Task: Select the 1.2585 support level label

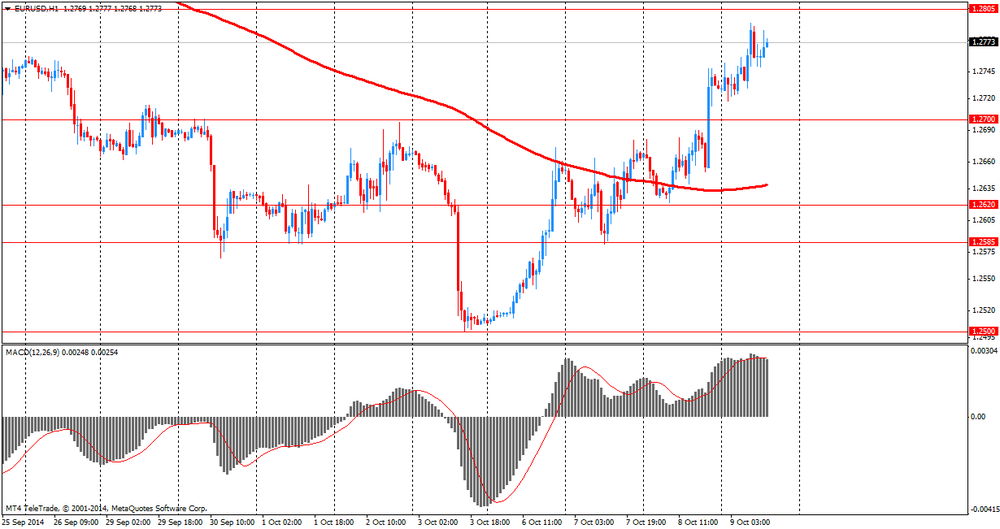Action: [982, 242]
